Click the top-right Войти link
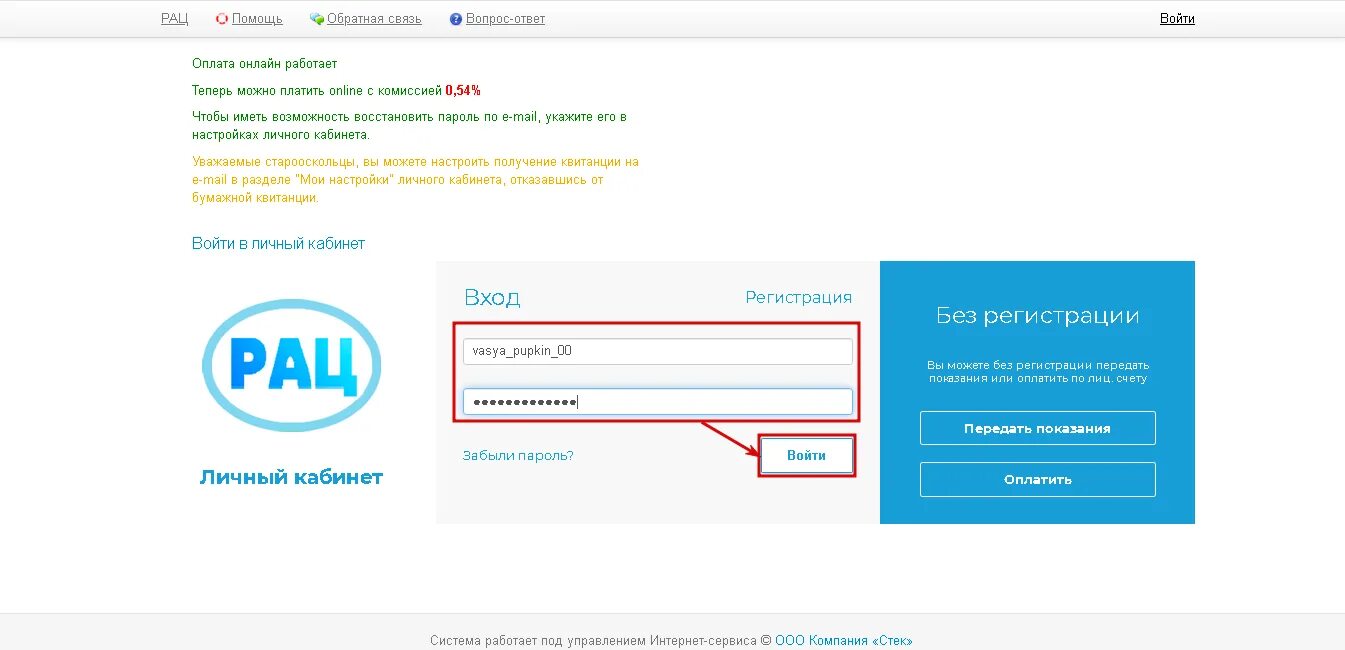Image resolution: width=1345 pixels, height=650 pixels. pos(1177,19)
